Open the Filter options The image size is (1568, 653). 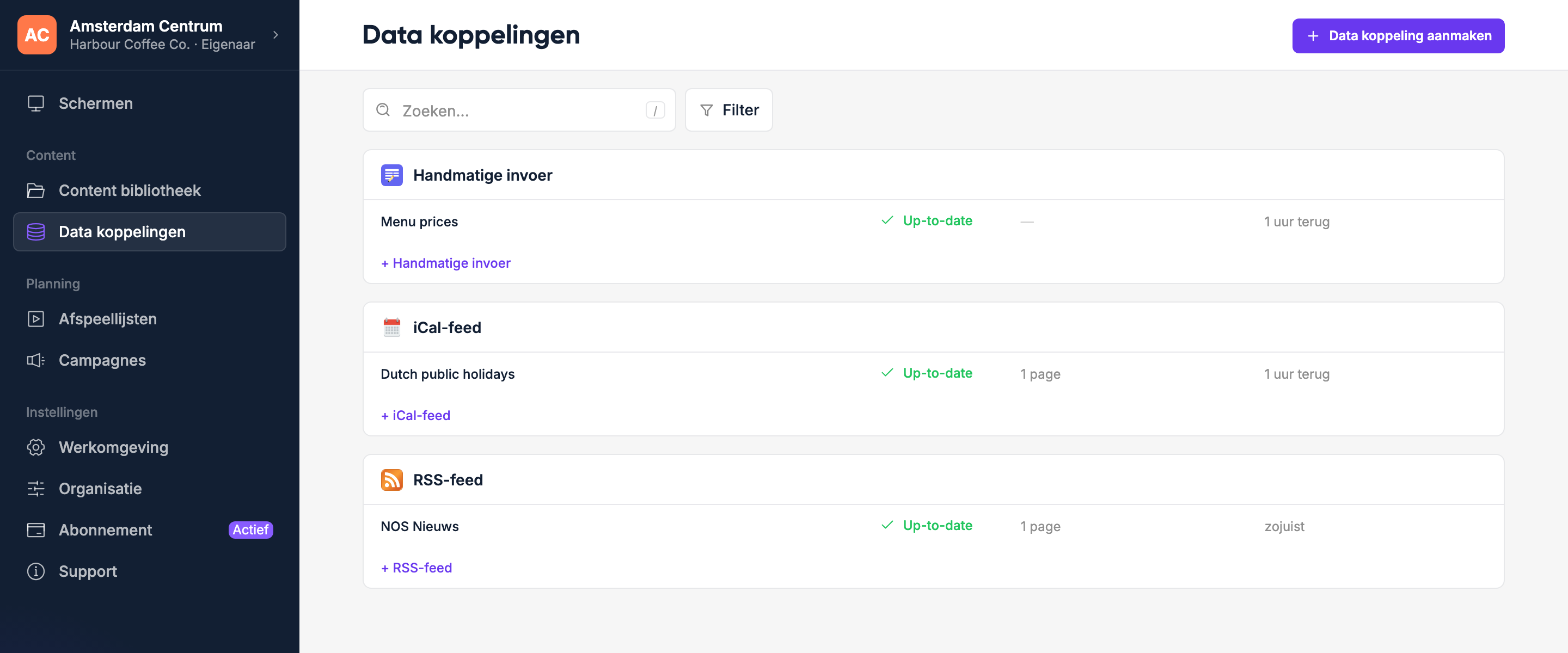[x=728, y=110]
